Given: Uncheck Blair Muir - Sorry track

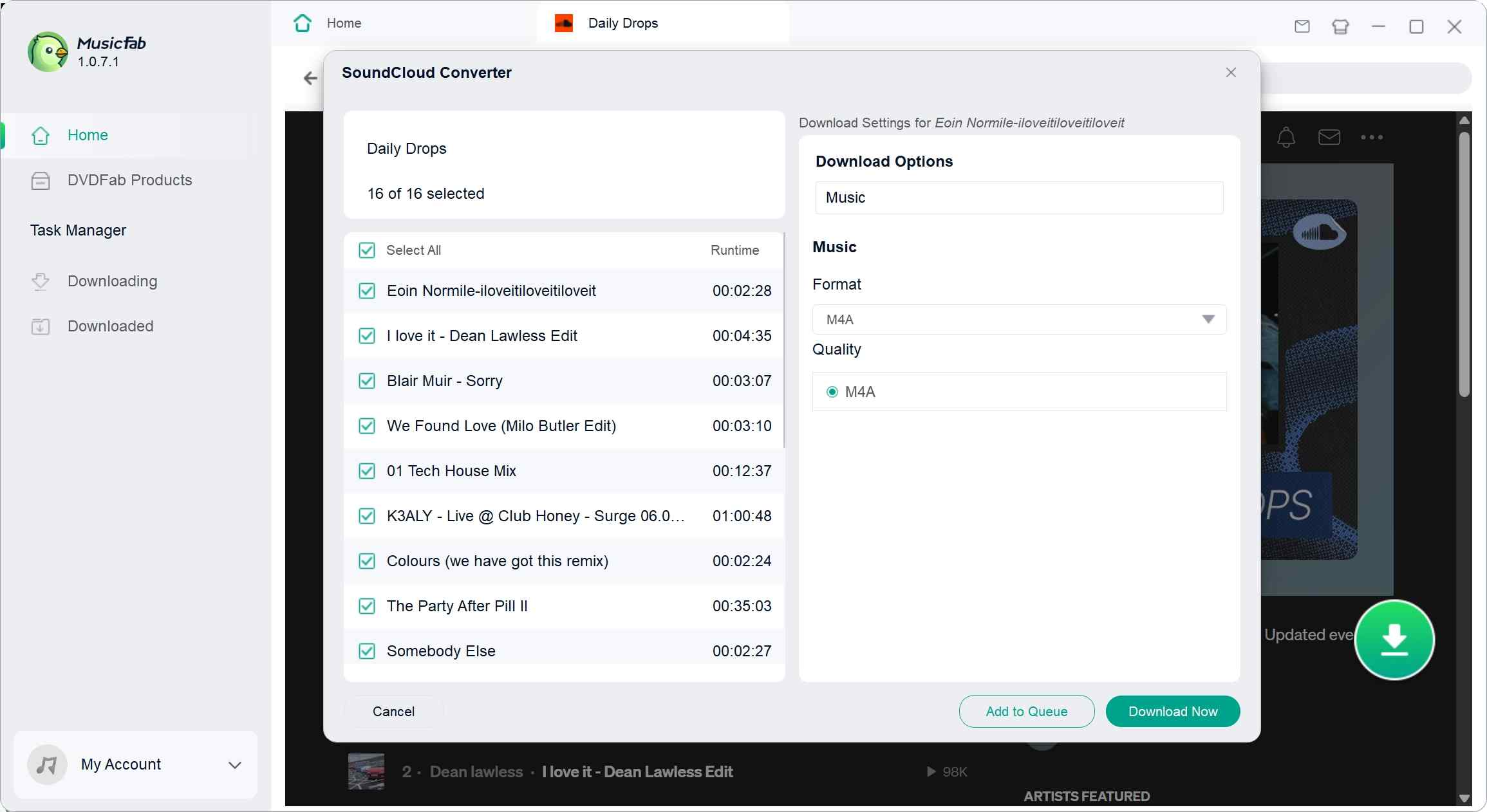Looking at the screenshot, I should [367, 381].
